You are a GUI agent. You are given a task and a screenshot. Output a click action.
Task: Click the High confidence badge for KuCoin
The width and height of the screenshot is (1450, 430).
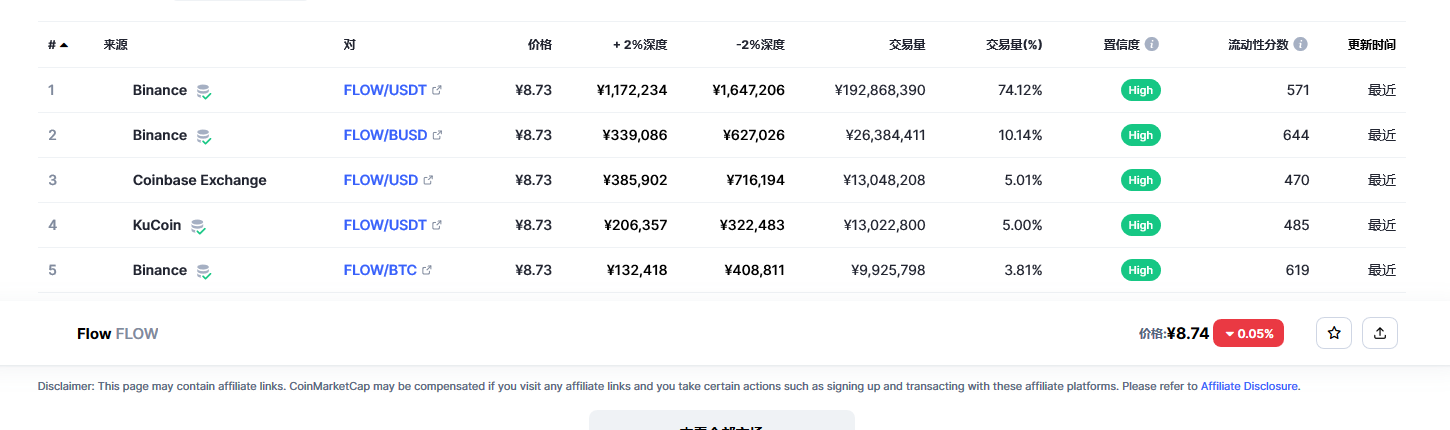pos(1141,225)
